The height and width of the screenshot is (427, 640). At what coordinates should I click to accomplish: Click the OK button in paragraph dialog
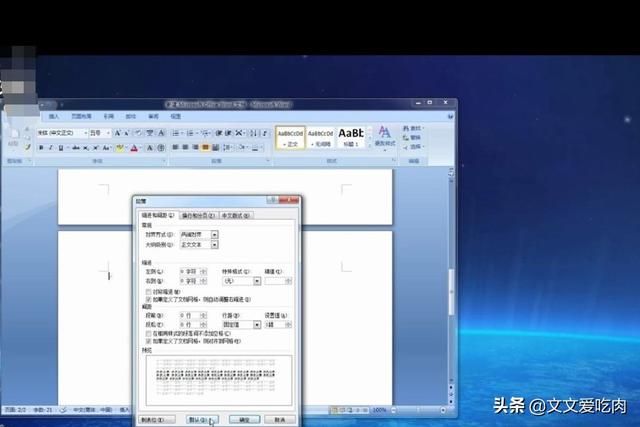pyautogui.click(x=245, y=420)
